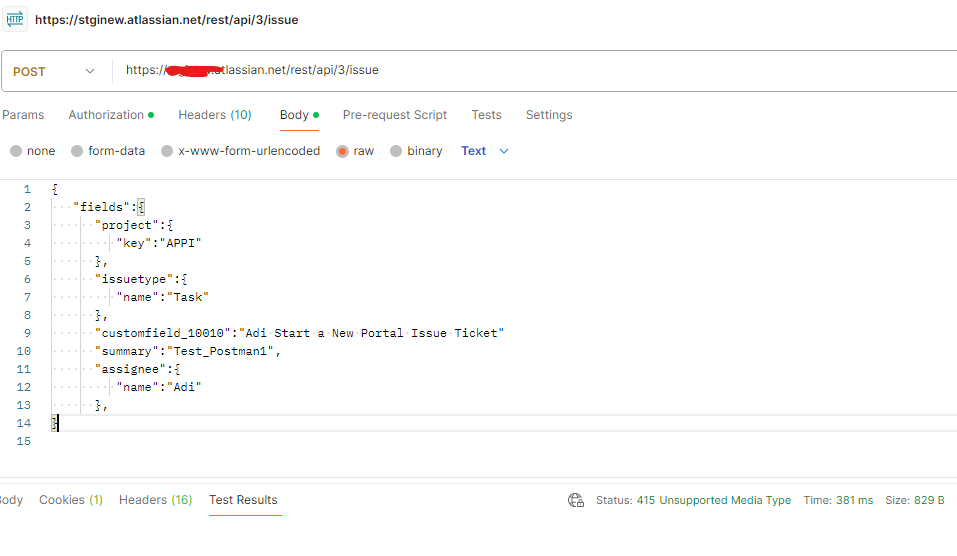This screenshot has height=556, width=957.
Task: Expand the Text format dropdown chevron
Action: pyautogui.click(x=504, y=151)
